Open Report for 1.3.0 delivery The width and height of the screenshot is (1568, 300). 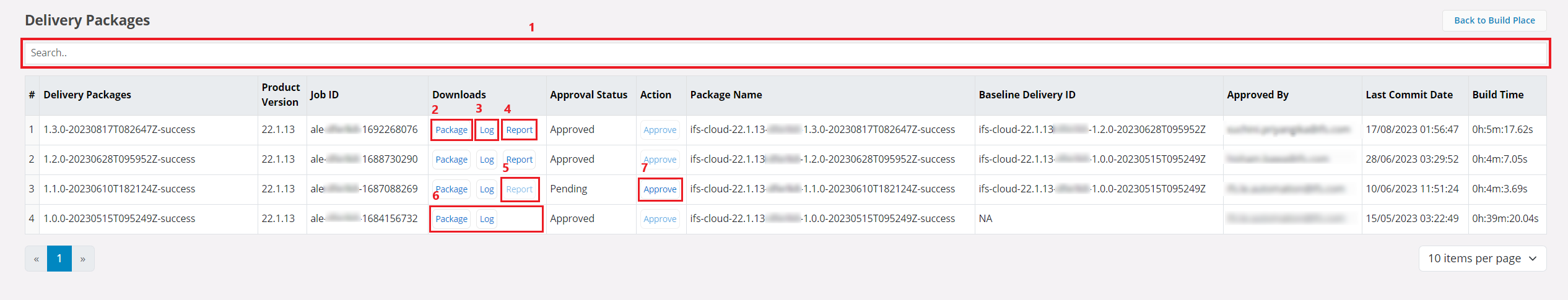click(x=519, y=130)
